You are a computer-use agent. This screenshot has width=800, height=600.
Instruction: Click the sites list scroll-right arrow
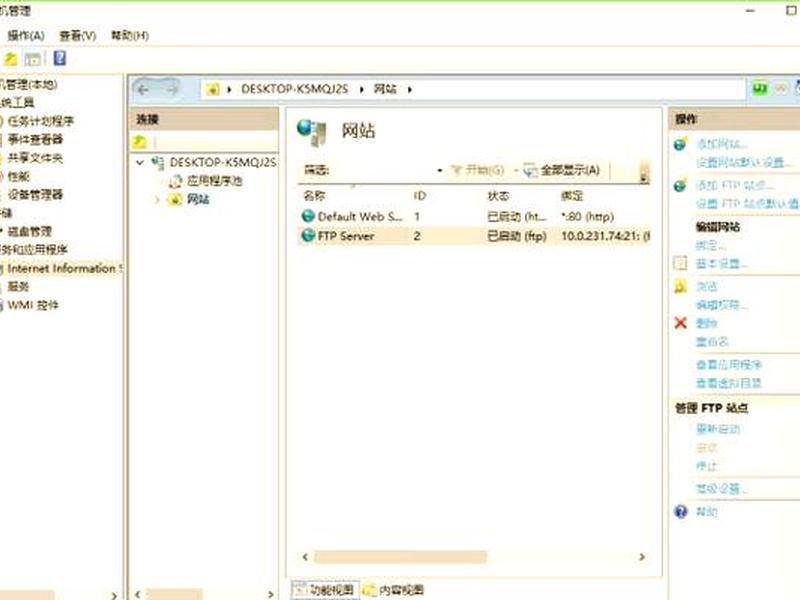[642, 557]
